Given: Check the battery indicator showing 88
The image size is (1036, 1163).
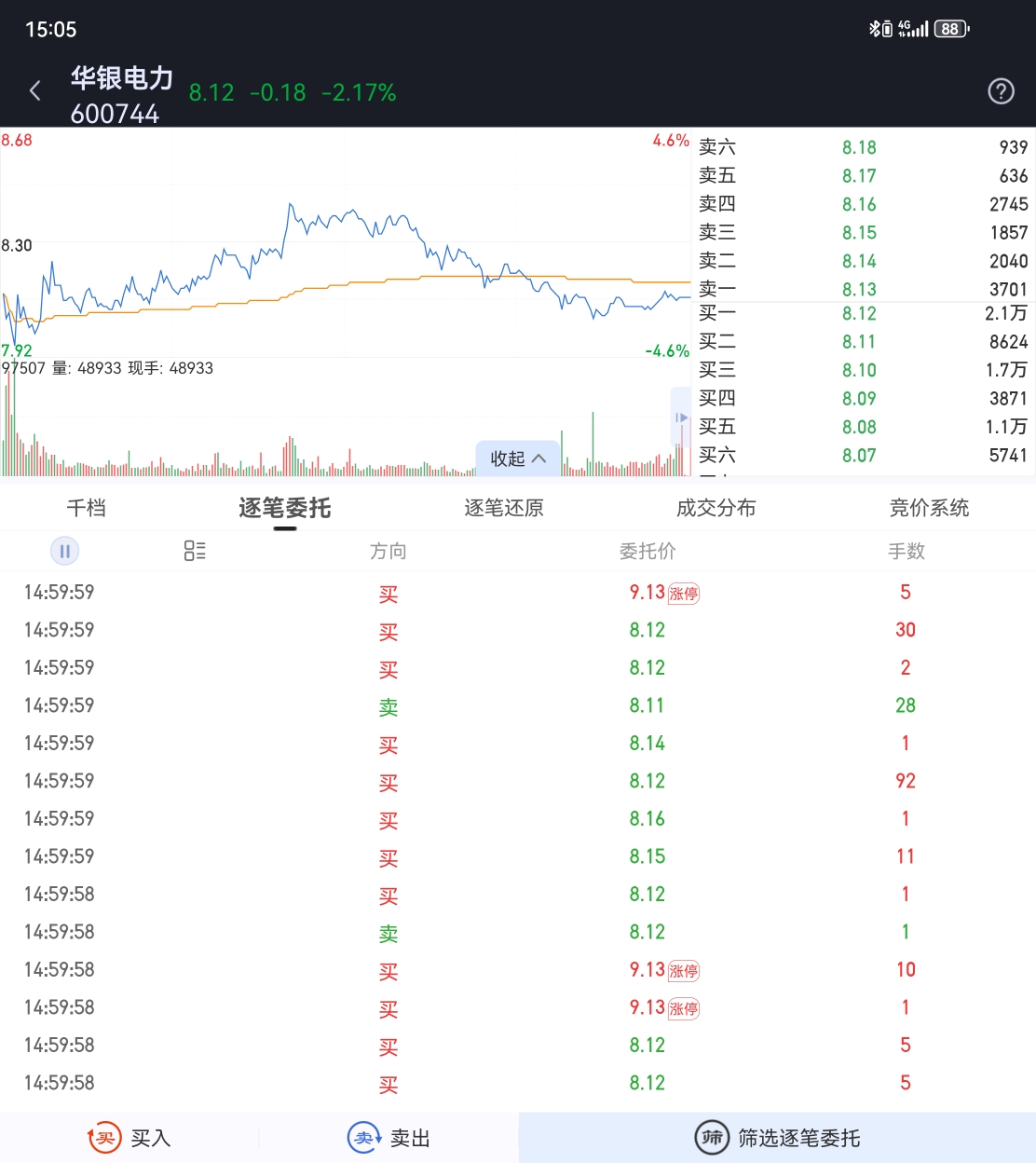Looking at the screenshot, I should [951, 29].
